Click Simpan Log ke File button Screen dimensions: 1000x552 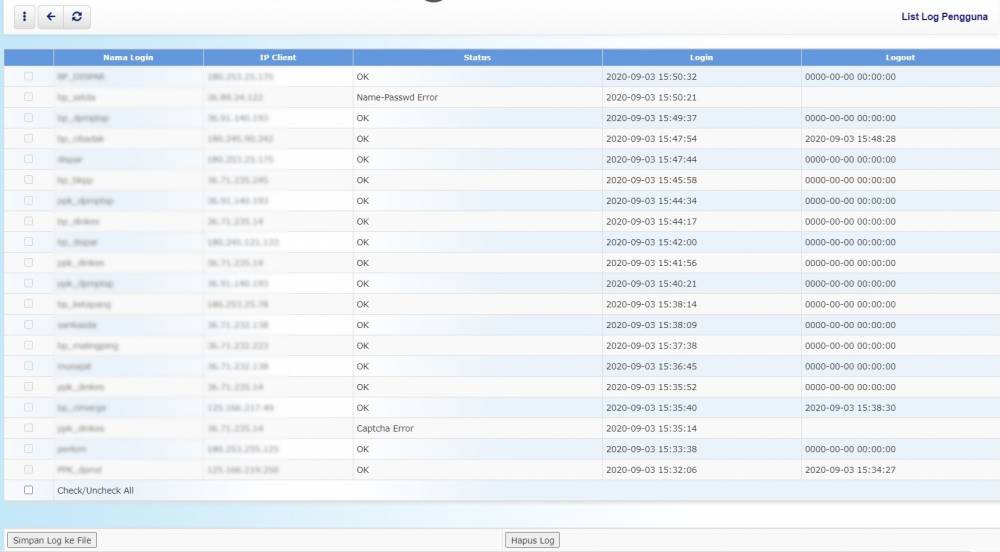coord(52,540)
